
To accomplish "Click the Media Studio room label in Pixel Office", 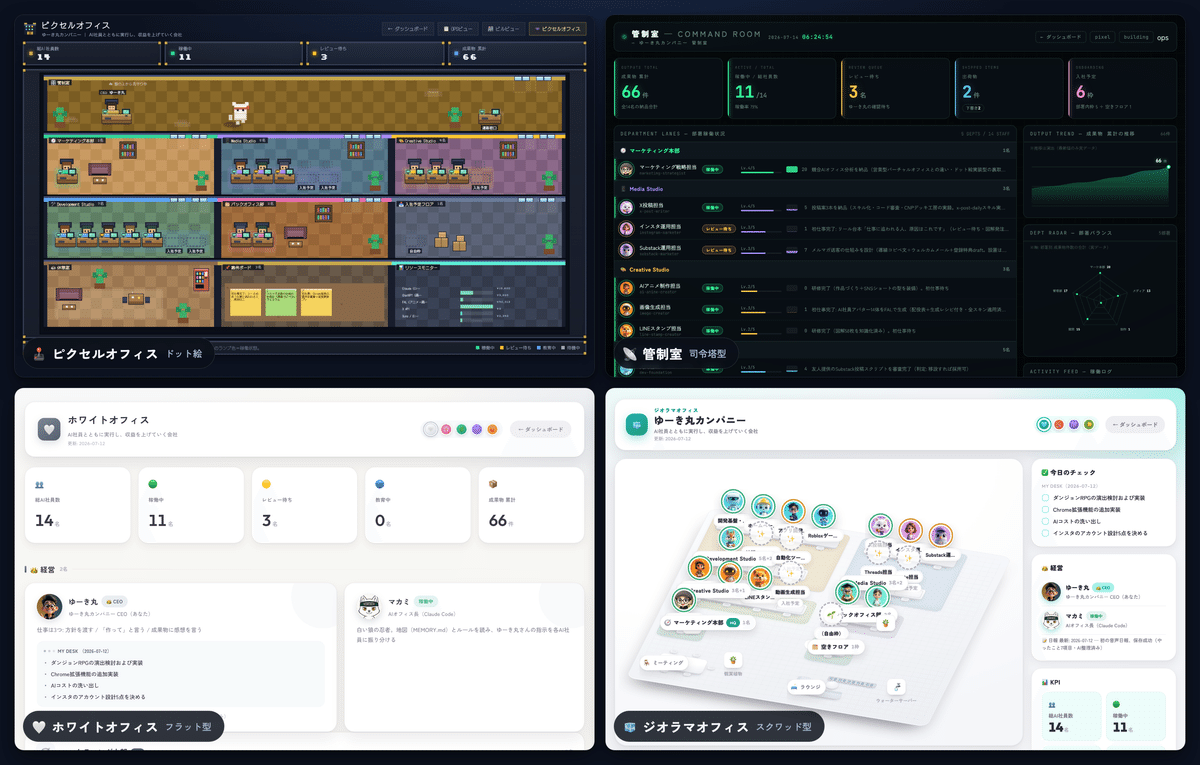I will pos(247,141).
